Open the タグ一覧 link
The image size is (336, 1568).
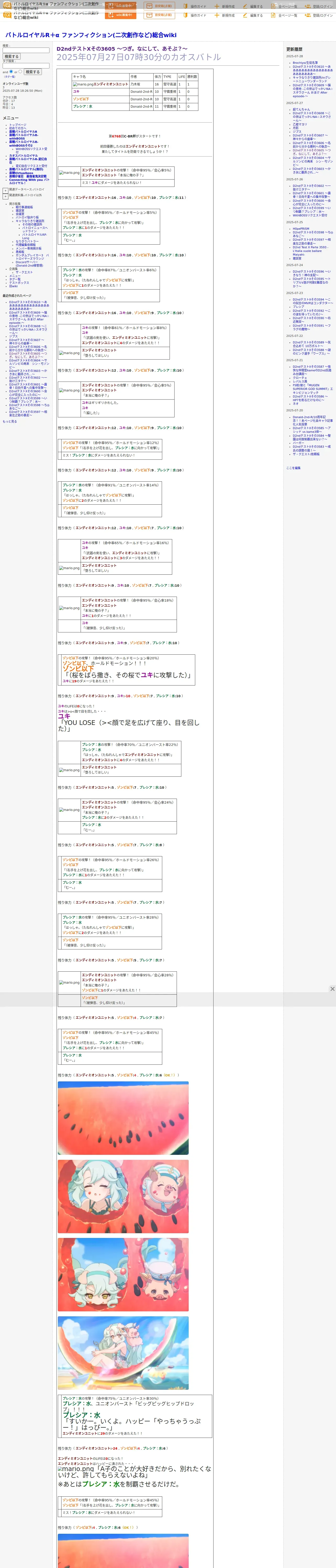click(15, 279)
